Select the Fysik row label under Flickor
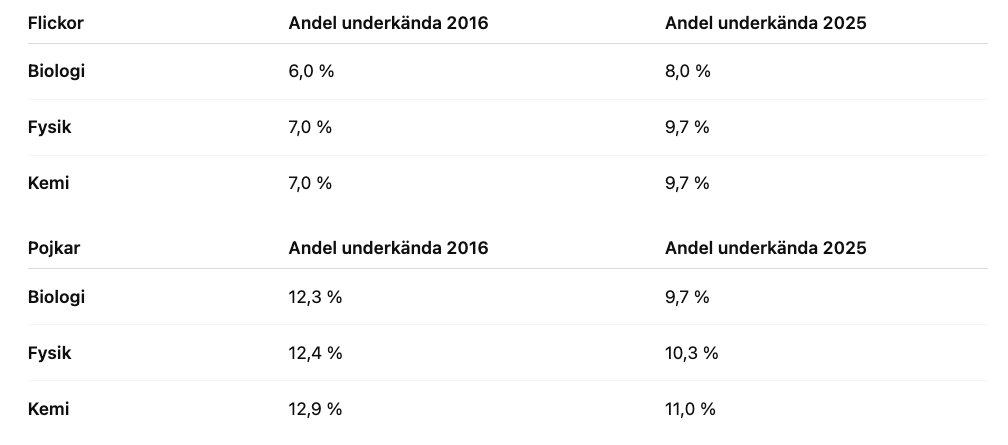The height and width of the screenshot is (445, 1008). click(x=50, y=127)
